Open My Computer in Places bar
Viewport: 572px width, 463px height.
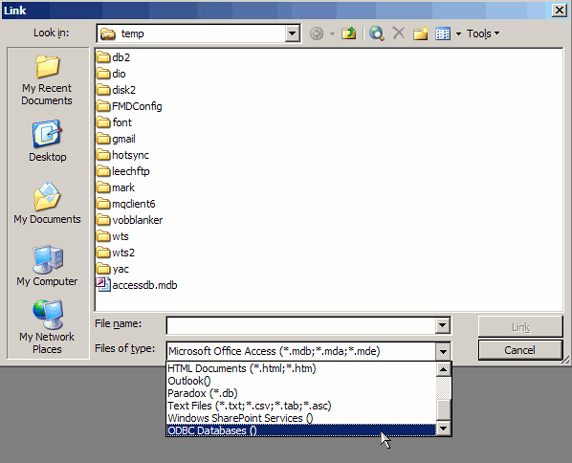pyautogui.click(x=47, y=266)
